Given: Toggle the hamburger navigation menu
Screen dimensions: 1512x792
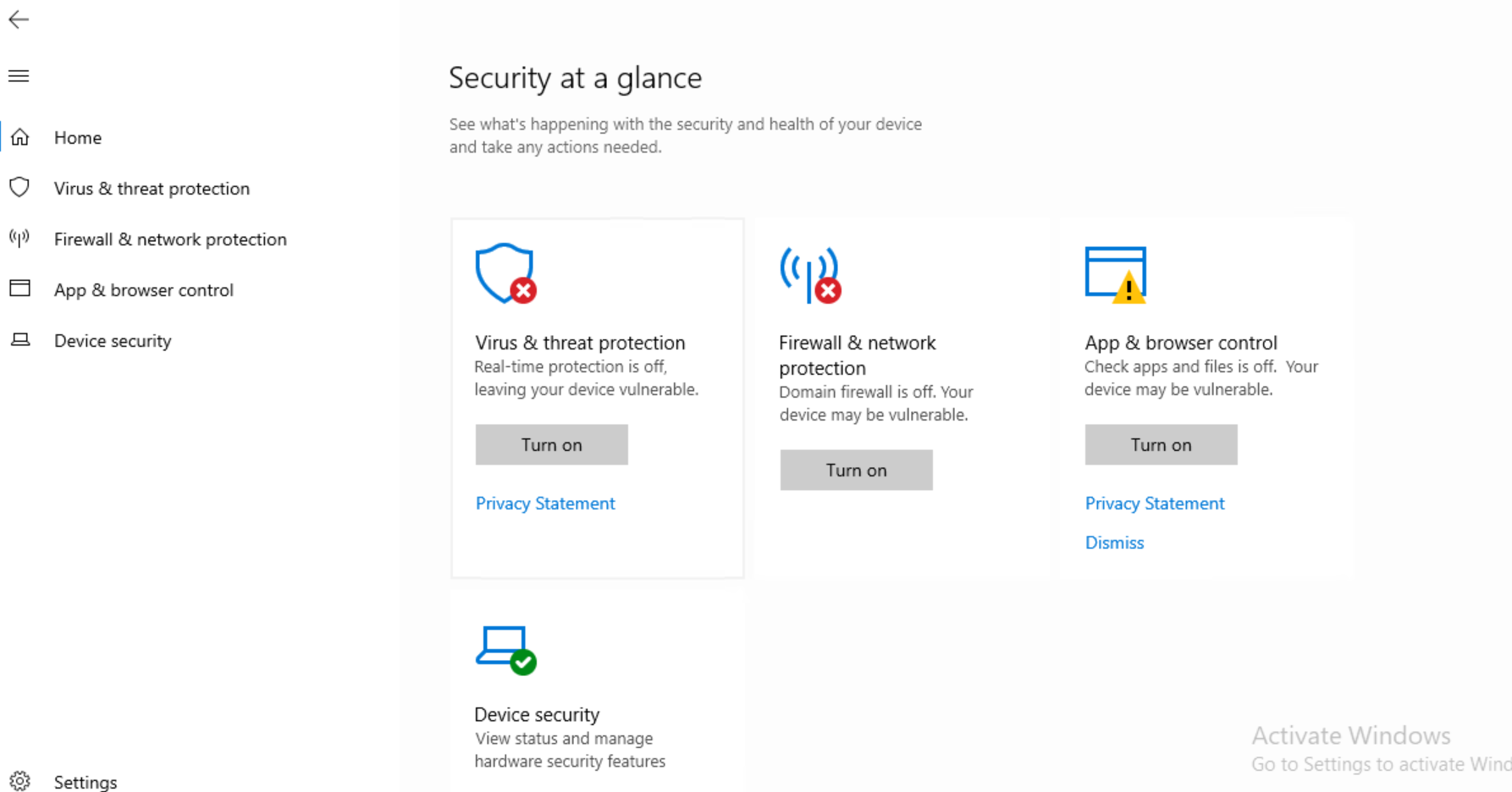Looking at the screenshot, I should [x=19, y=76].
